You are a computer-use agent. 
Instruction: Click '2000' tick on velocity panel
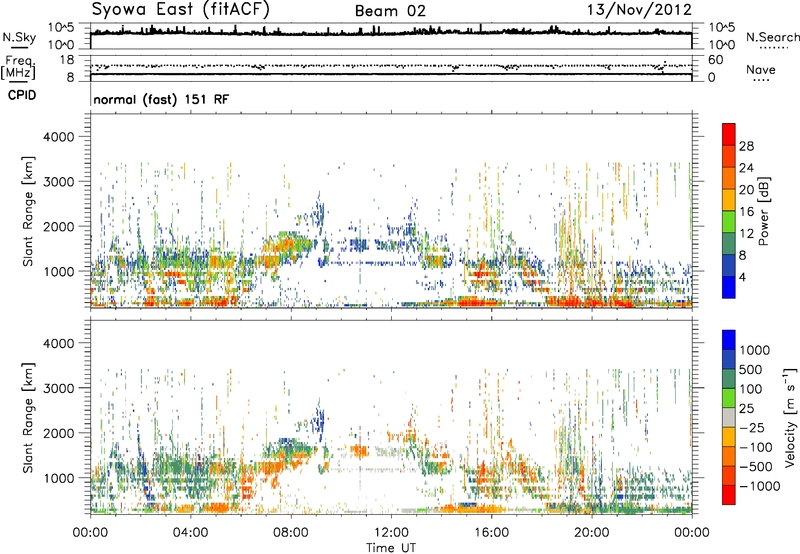(x=59, y=433)
